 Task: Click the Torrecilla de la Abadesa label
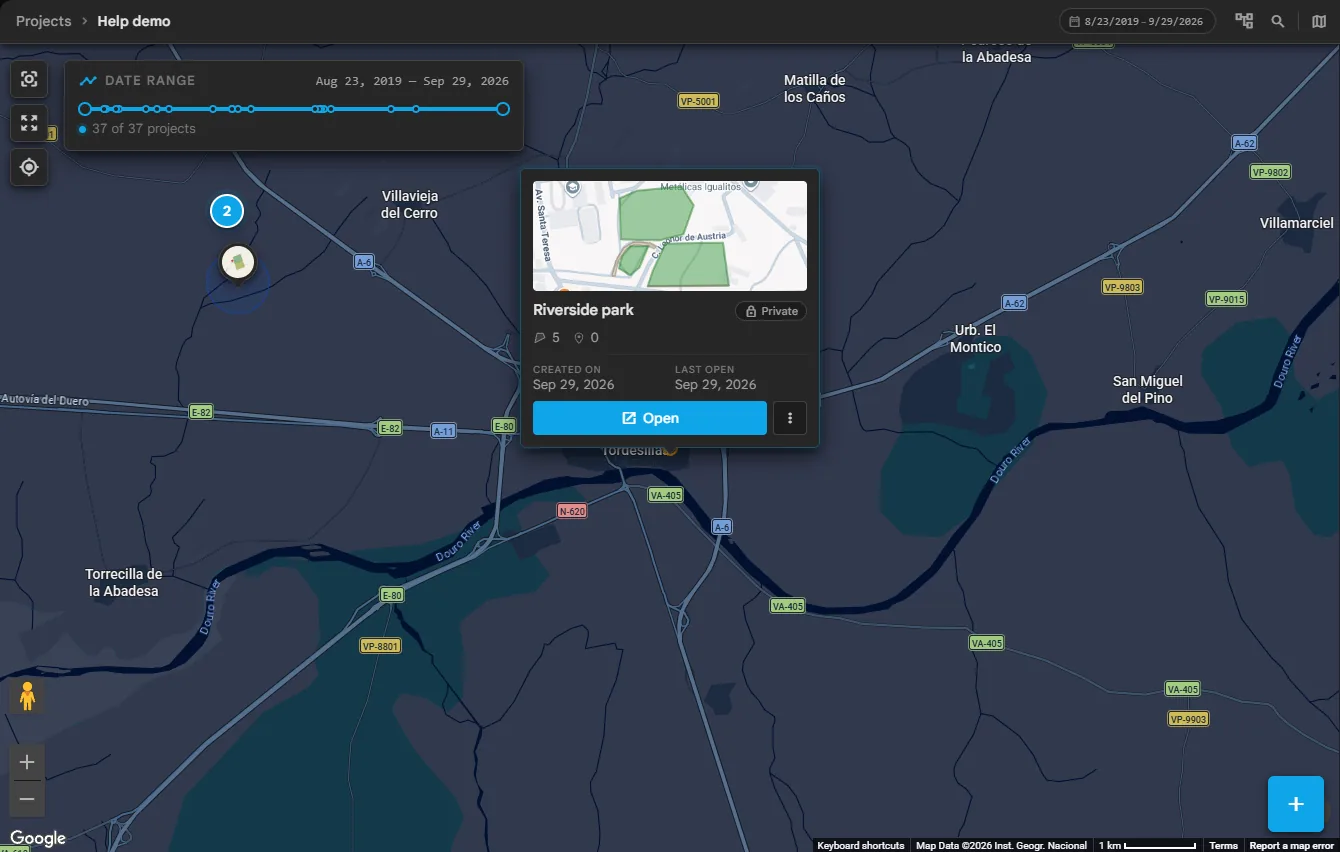click(123, 583)
